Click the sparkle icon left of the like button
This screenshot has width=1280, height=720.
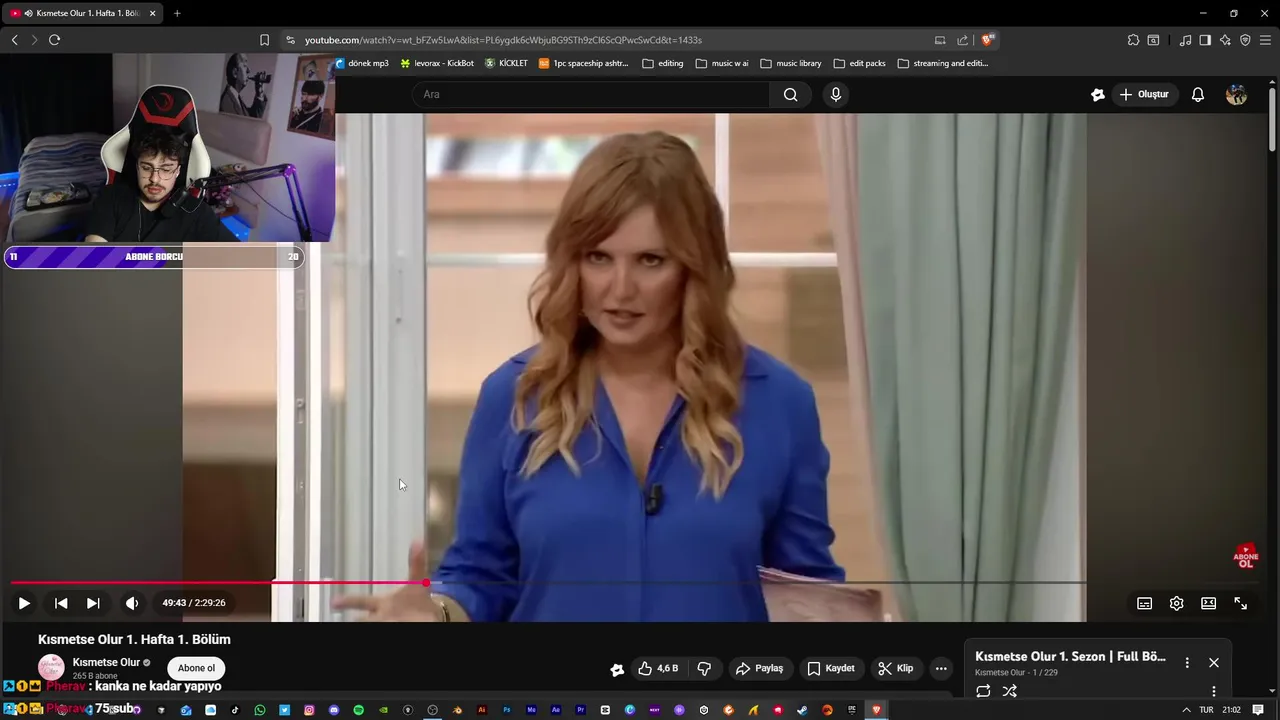point(617,669)
